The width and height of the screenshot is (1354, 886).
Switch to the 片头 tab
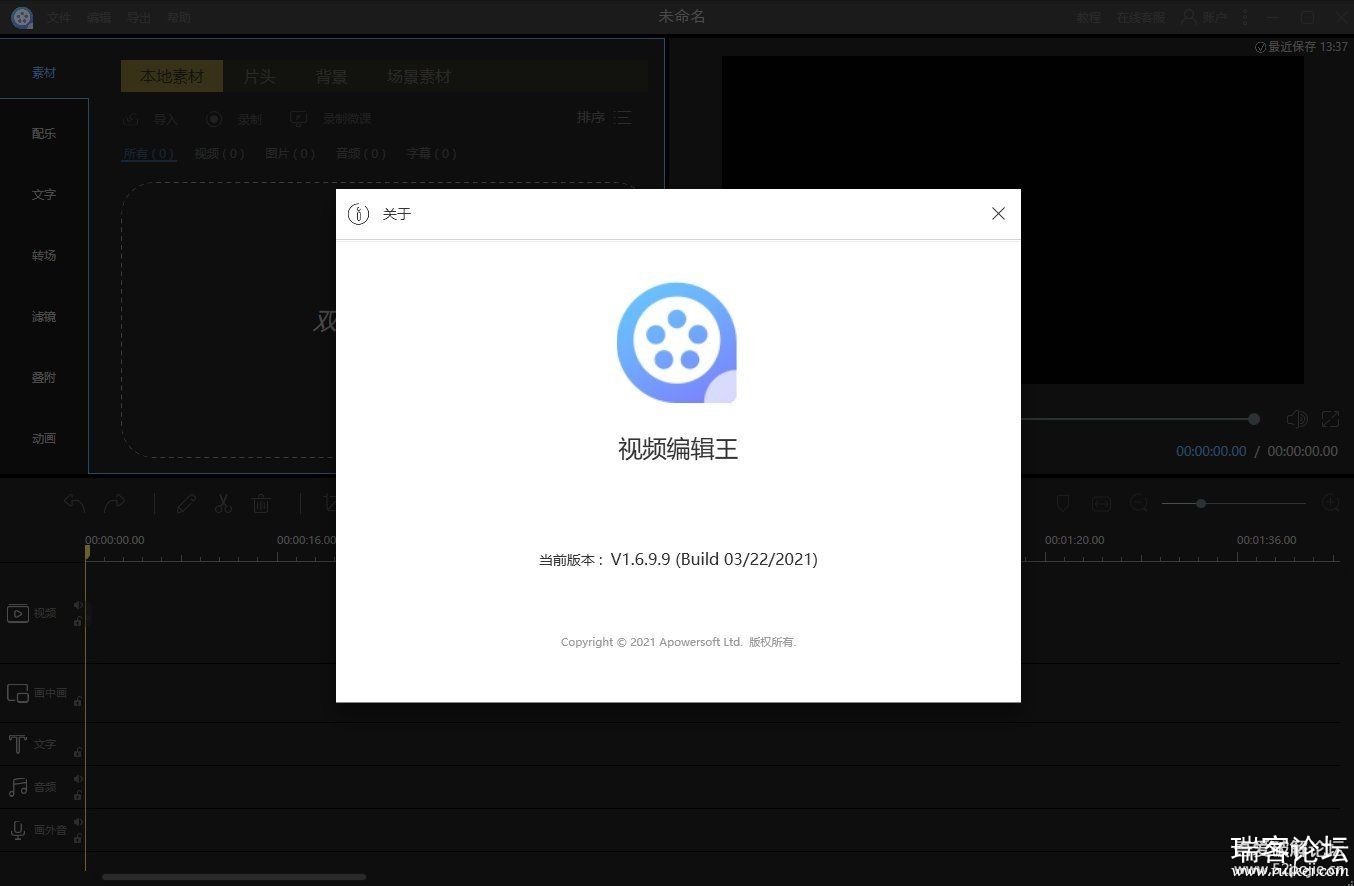259,76
